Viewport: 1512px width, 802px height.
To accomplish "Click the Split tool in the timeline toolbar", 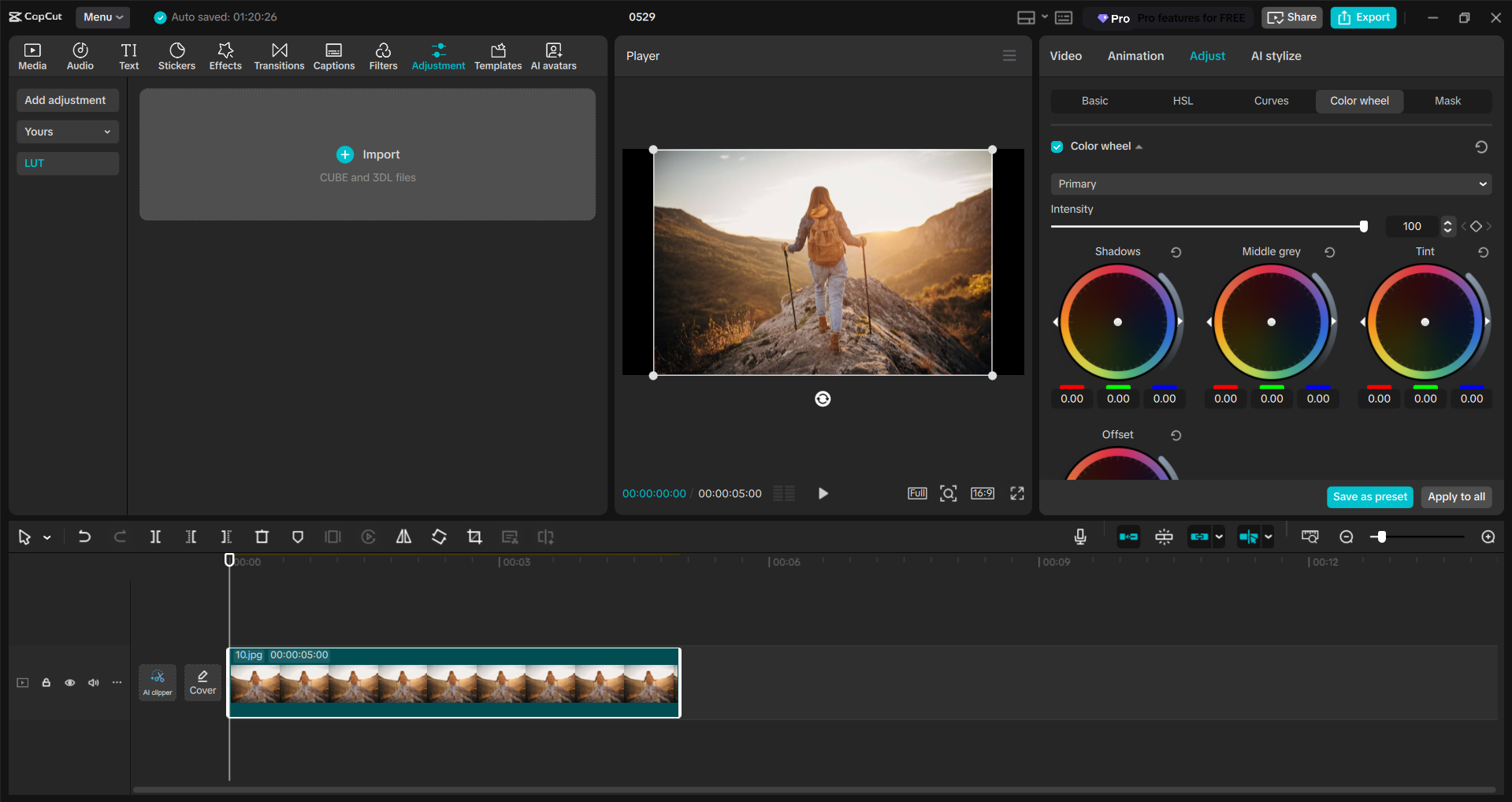I will coord(154,537).
